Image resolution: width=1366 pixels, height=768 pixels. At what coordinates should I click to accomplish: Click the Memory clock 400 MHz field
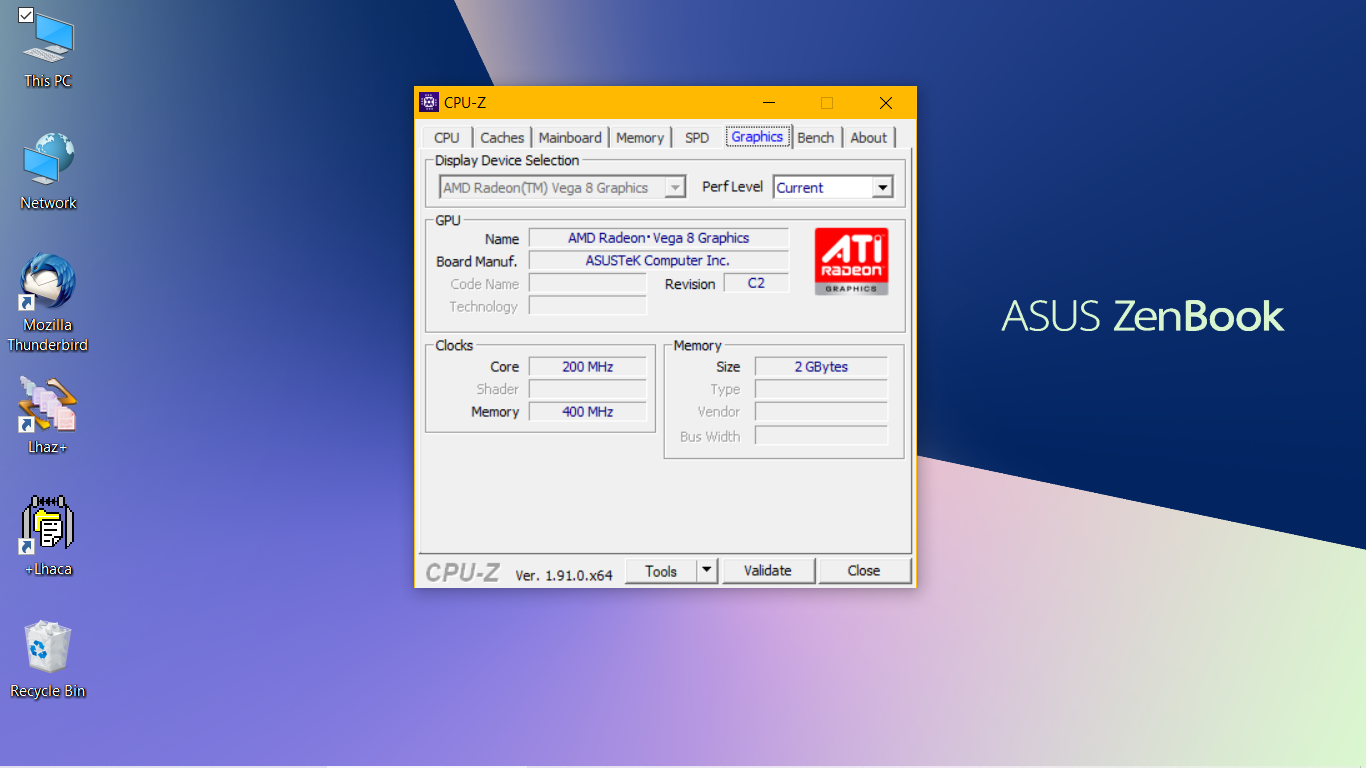click(588, 412)
